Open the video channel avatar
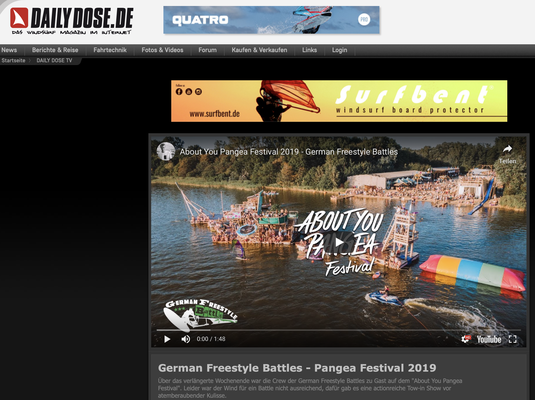The image size is (535, 400). [x=166, y=151]
